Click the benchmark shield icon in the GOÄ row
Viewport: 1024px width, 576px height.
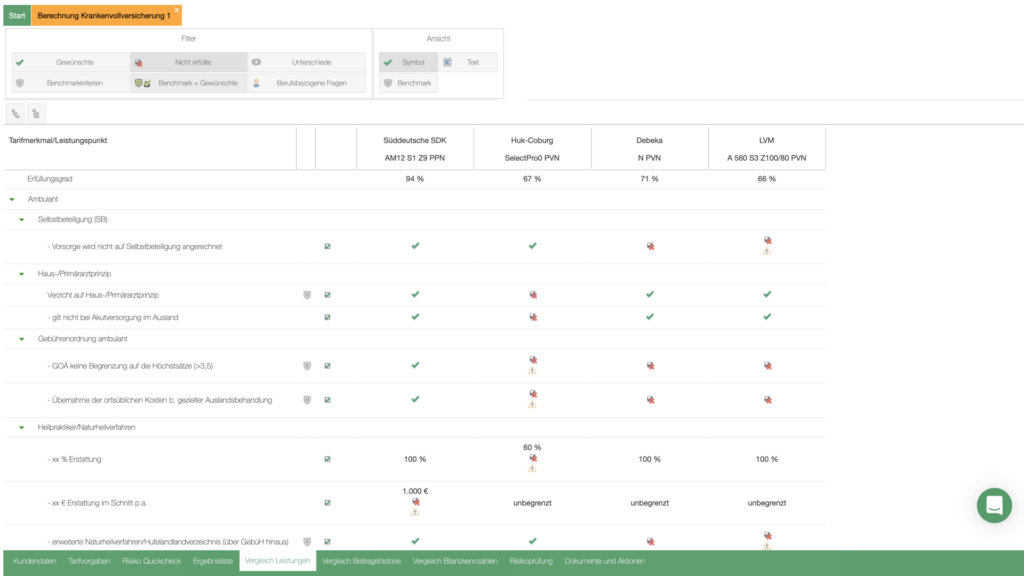click(x=306, y=366)
